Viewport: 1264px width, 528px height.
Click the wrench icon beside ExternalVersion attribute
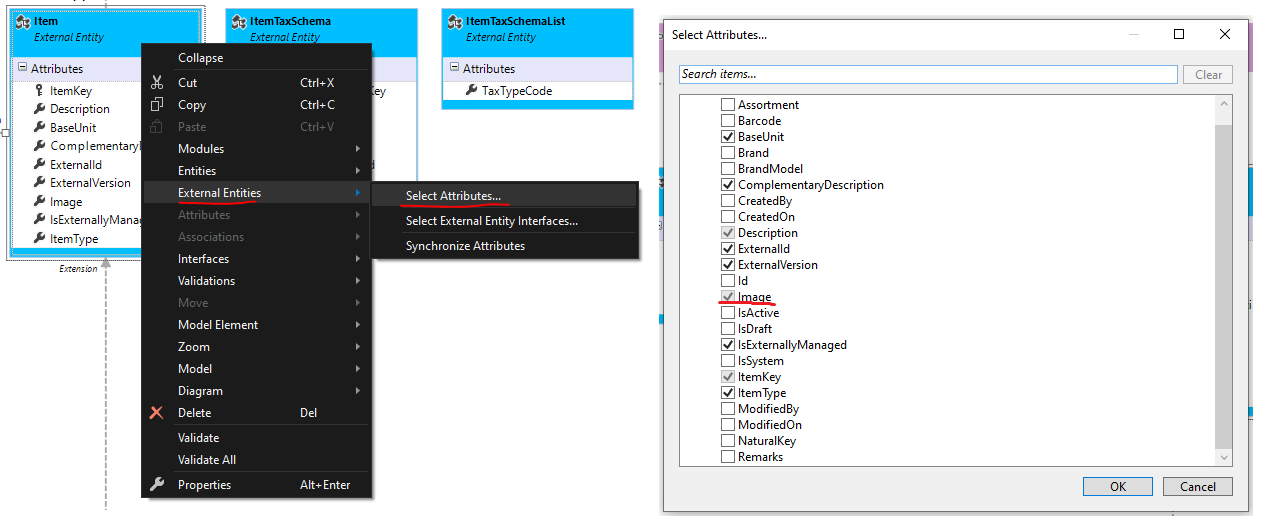pyautogui.click(x=39, y=183)
